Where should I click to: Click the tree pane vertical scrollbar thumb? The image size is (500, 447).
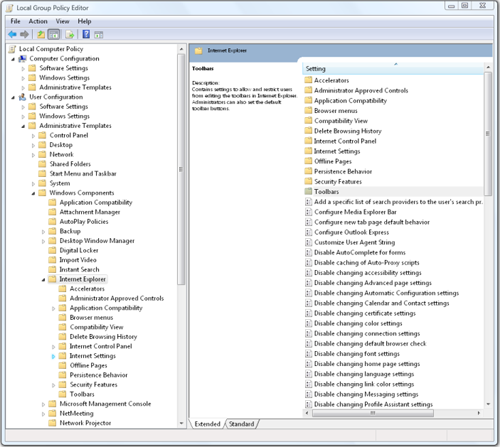[181, 169]
